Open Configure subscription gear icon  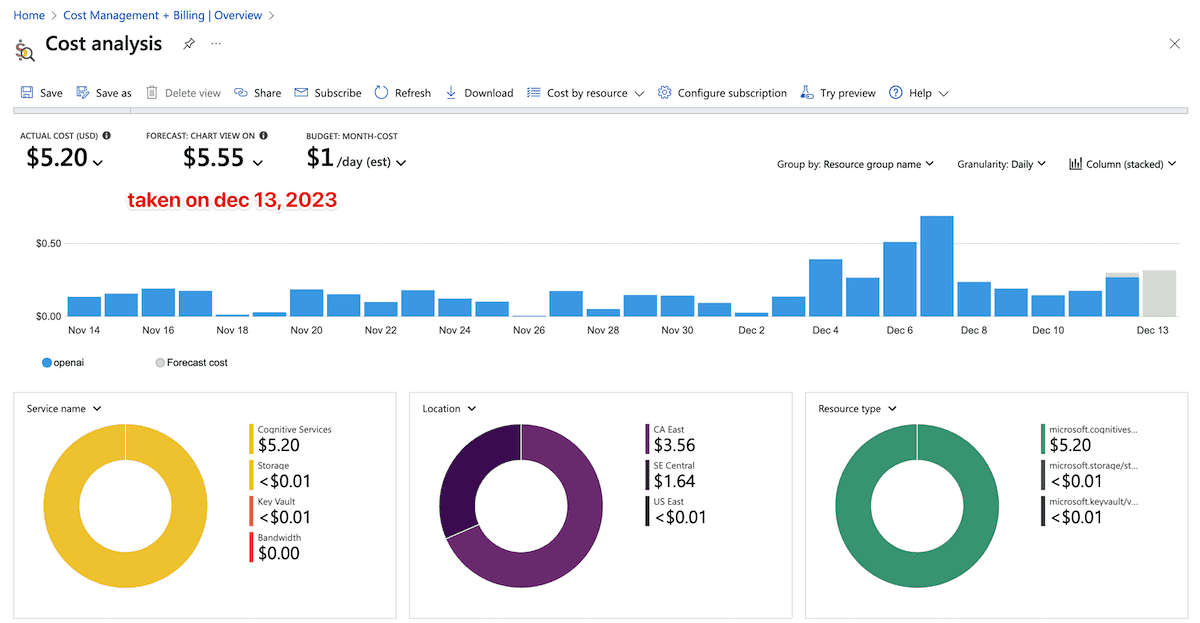[x=664, y=93]
